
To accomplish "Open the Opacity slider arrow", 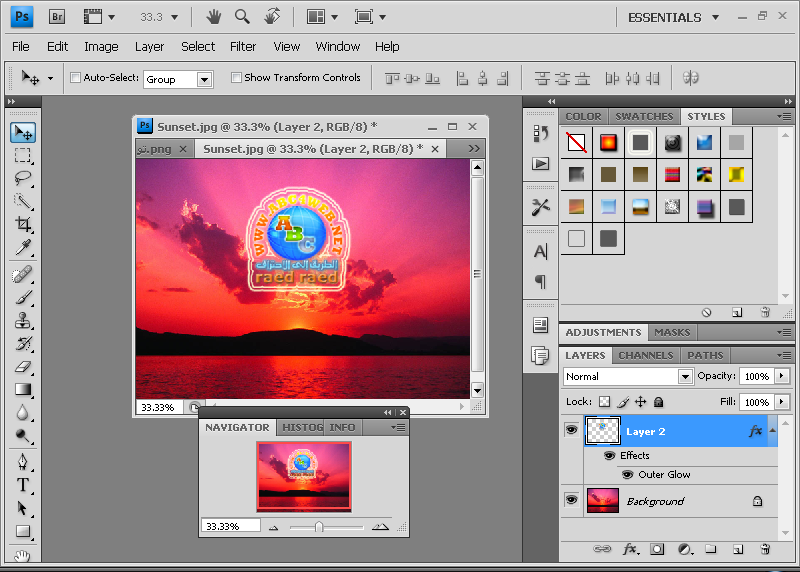I will pyautogui.click(x=782, y=376).
